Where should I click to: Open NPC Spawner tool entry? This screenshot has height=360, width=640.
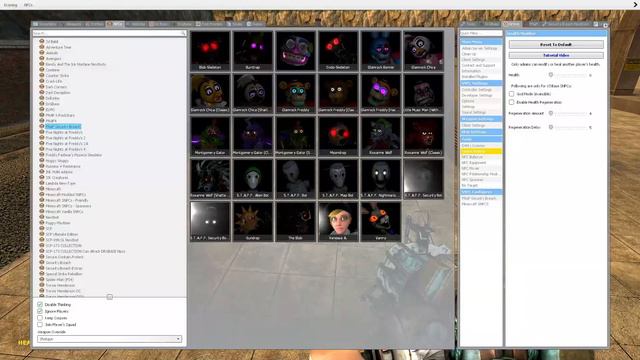pos(473,180)
